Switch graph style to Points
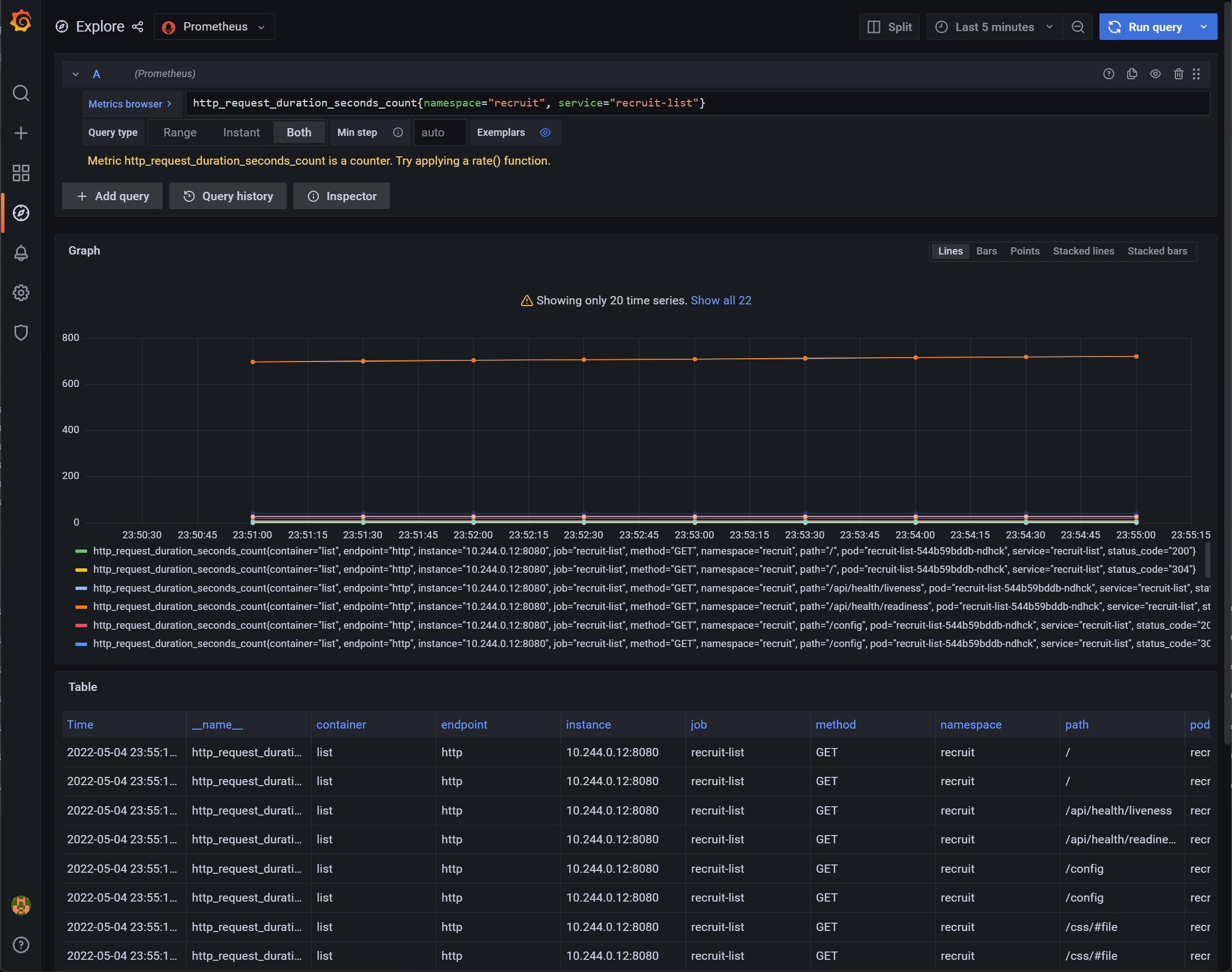 point(1024,251)
